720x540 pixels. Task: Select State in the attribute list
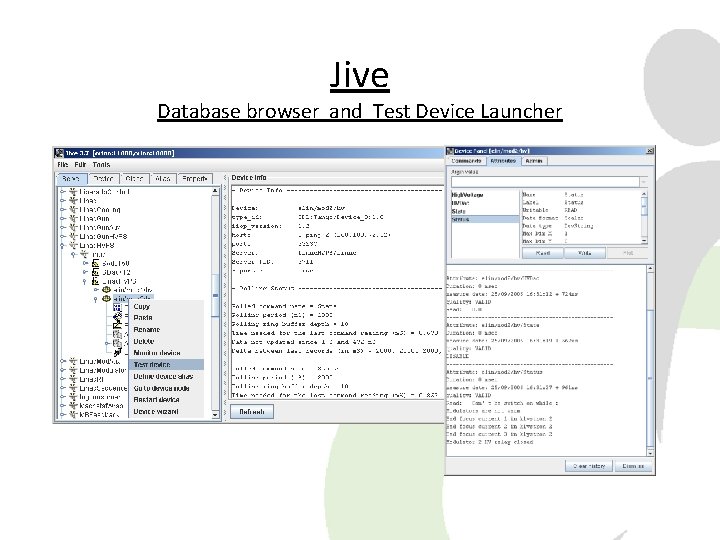[x=485, y=211]
